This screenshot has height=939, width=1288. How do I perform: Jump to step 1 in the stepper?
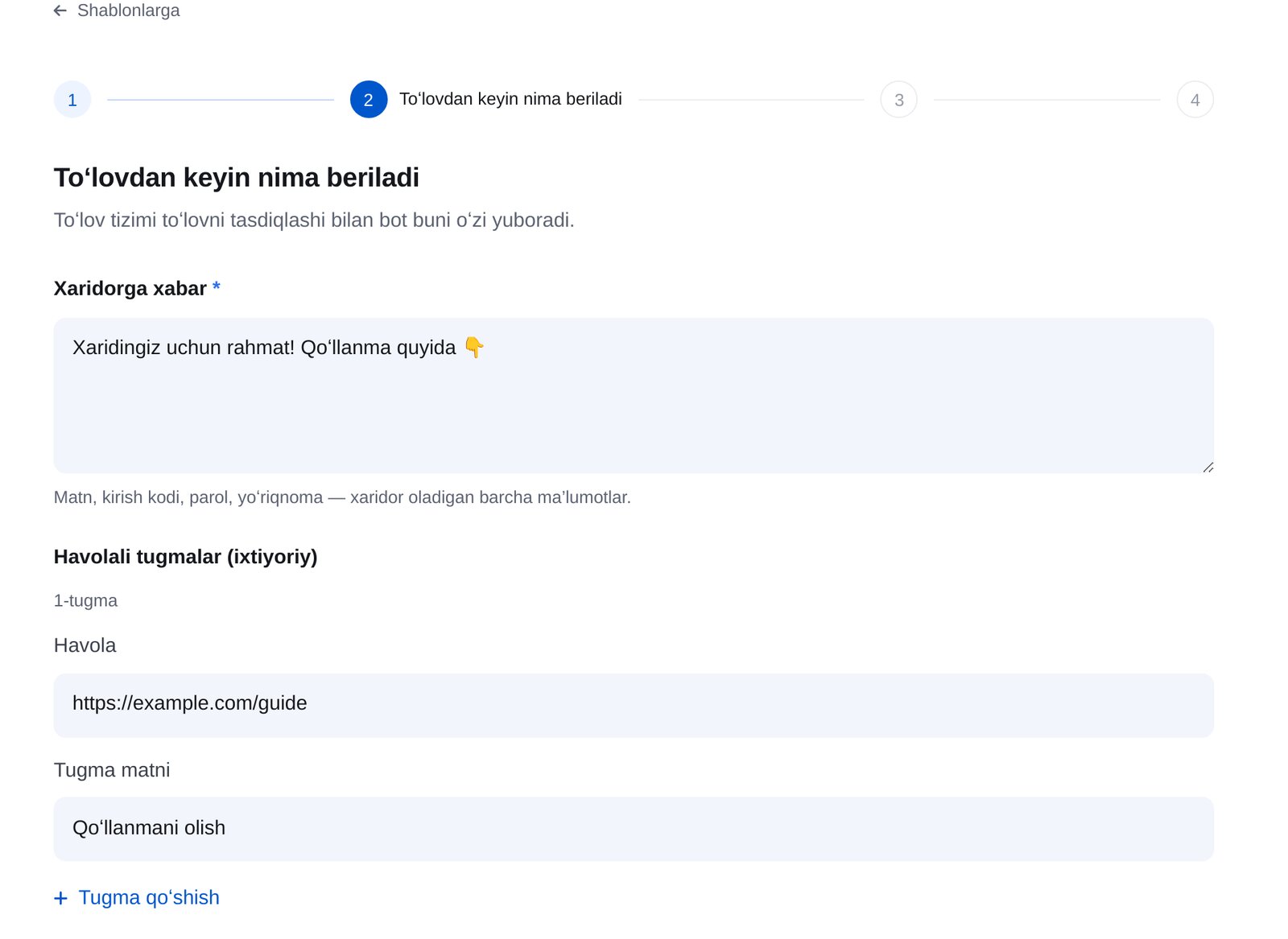pyautogui.click(x=72, y=100)
